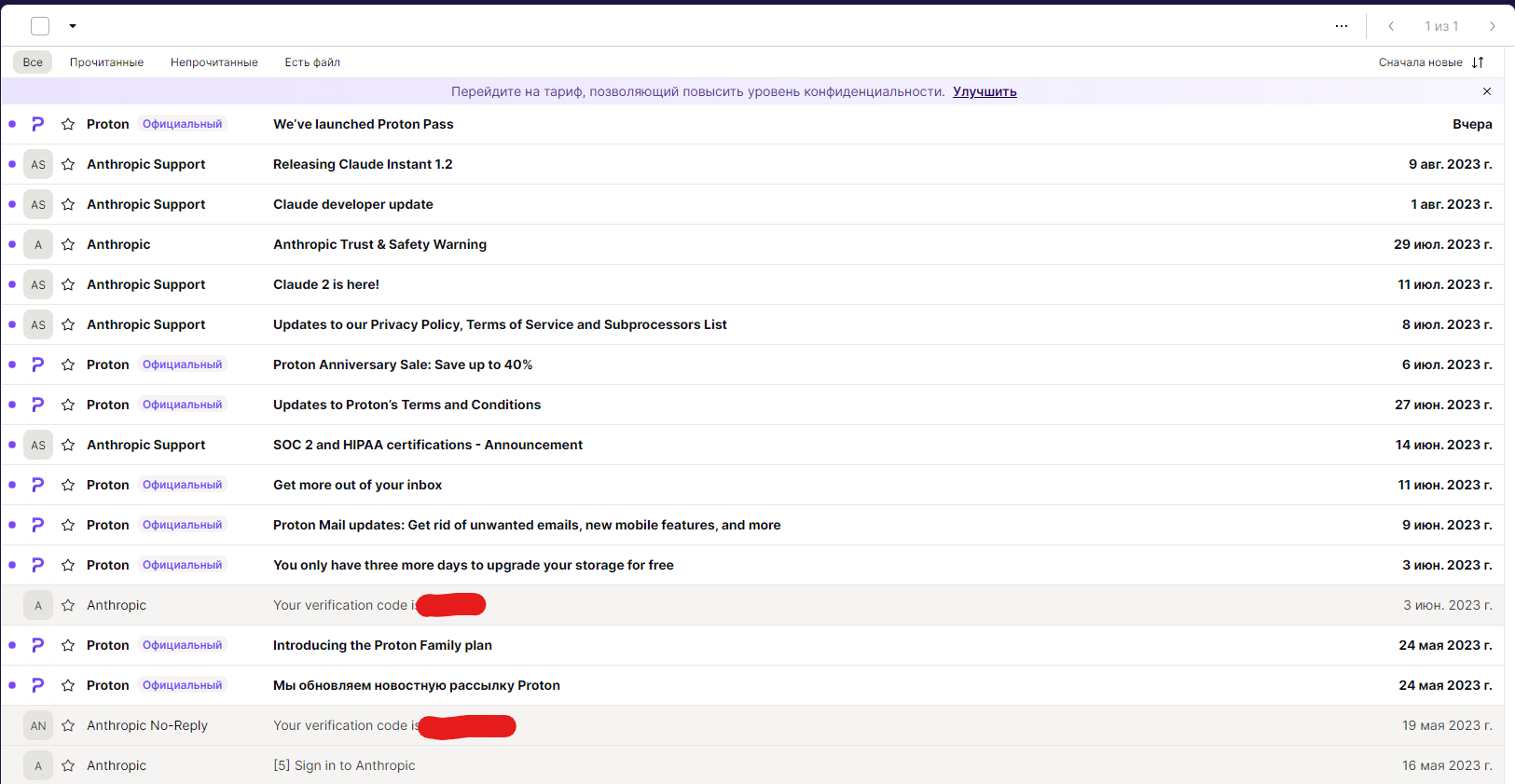1515x784 pixels.
Task: Click AS avatar on SOC 2 HIPAA row
Action: tap(38, 445)
